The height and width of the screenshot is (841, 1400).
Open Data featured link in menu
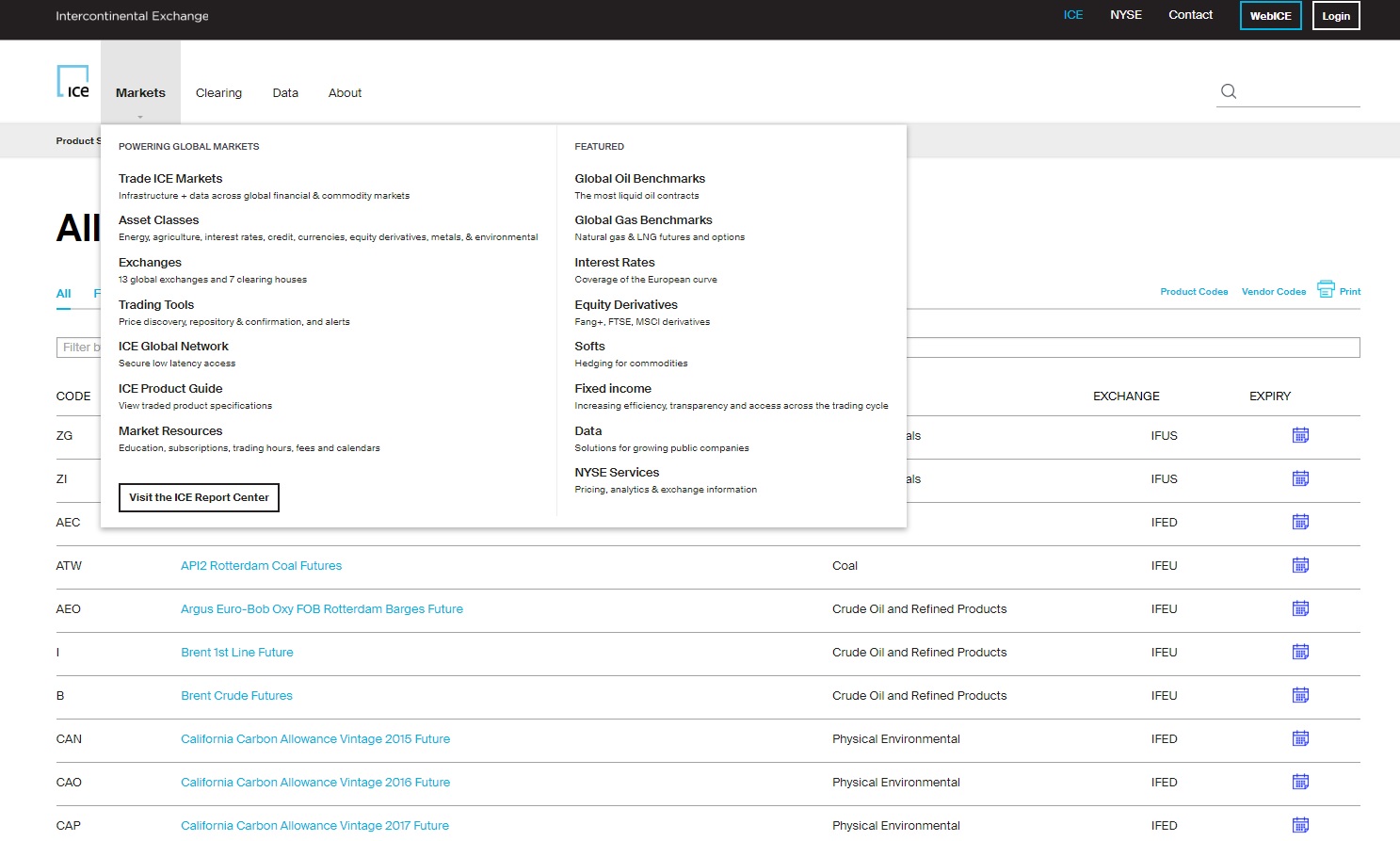tap(587, 430)
